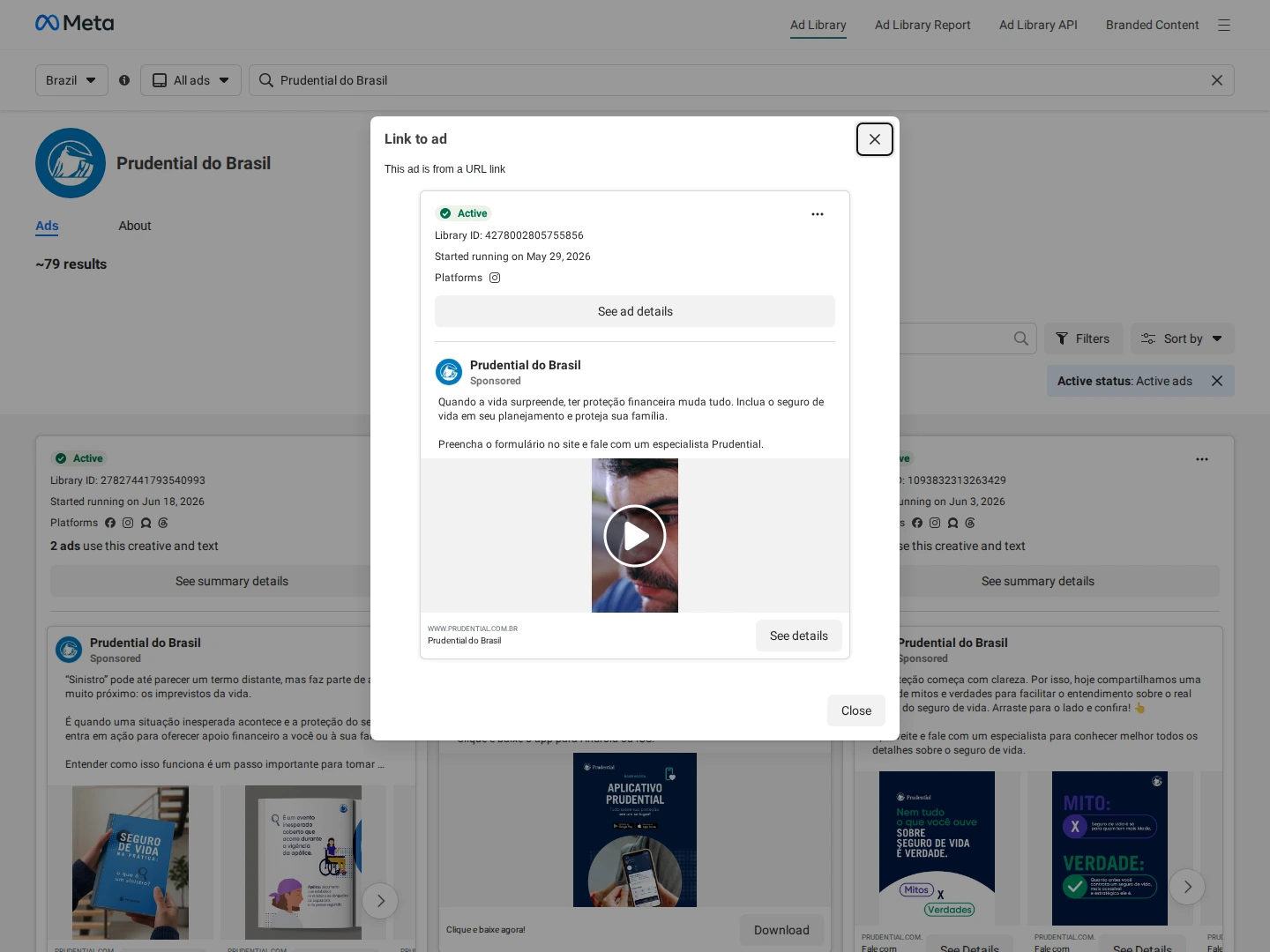Click the Facebook icon on ad 27827441793540993

(110, 523)
